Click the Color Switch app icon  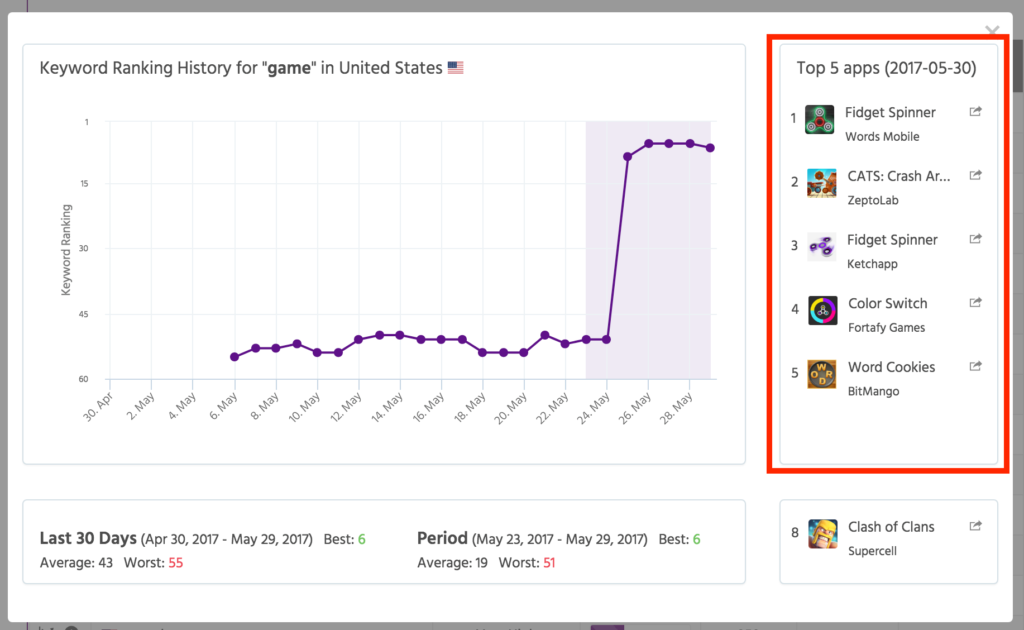(x=822, y=311)
